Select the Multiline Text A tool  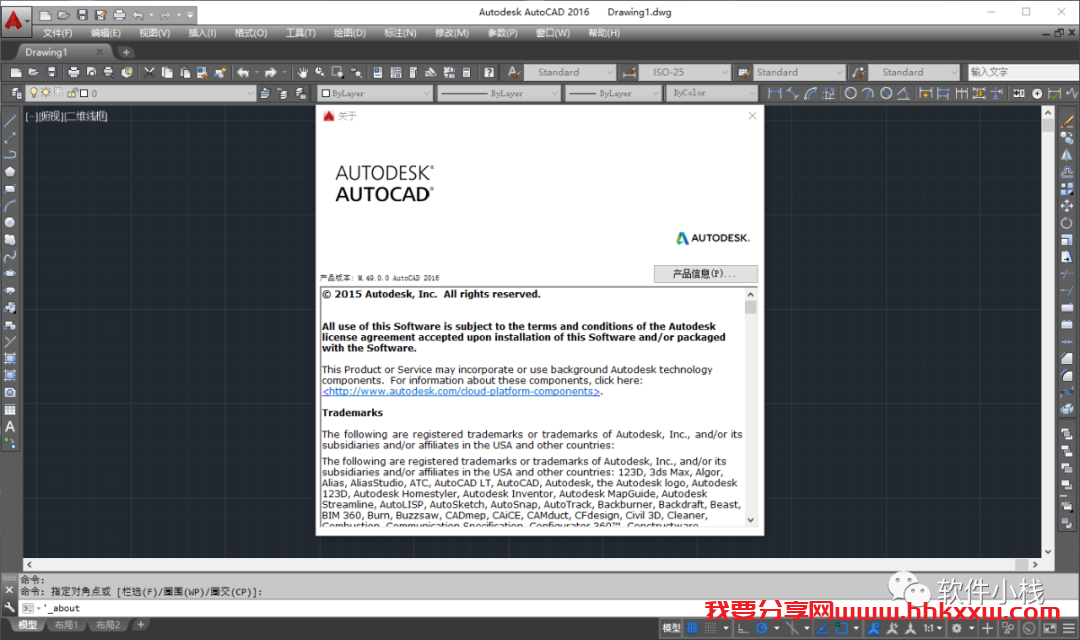coord(10,426)
